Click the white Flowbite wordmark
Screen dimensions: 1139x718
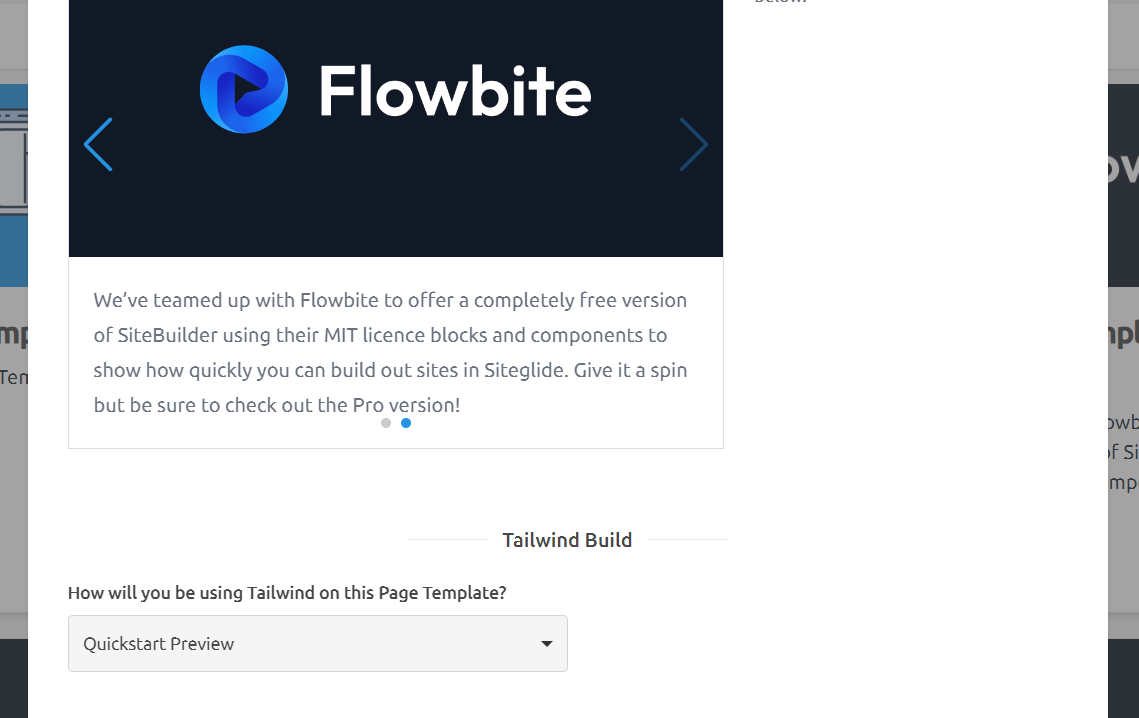(x=455, y=91)
